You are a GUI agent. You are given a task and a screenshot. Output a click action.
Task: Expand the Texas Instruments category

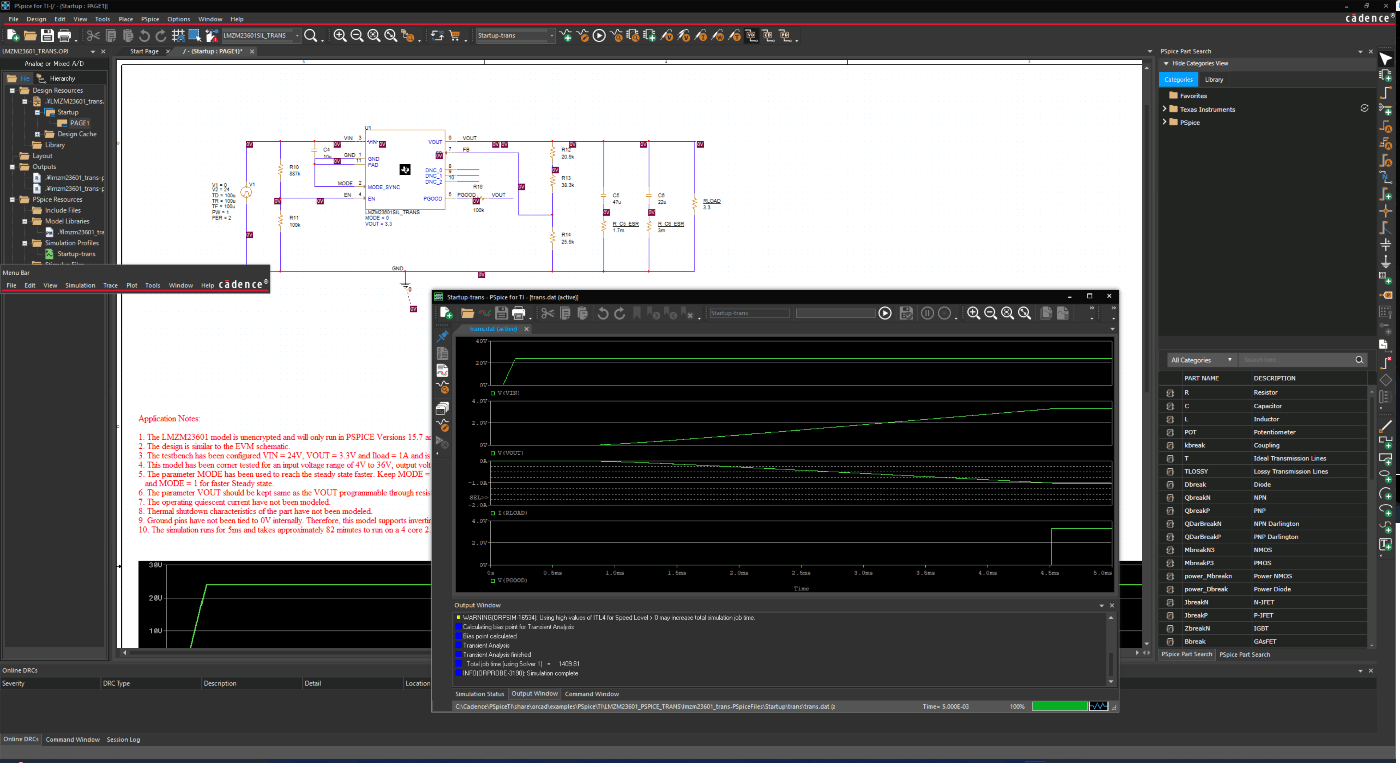[1166, 109]
